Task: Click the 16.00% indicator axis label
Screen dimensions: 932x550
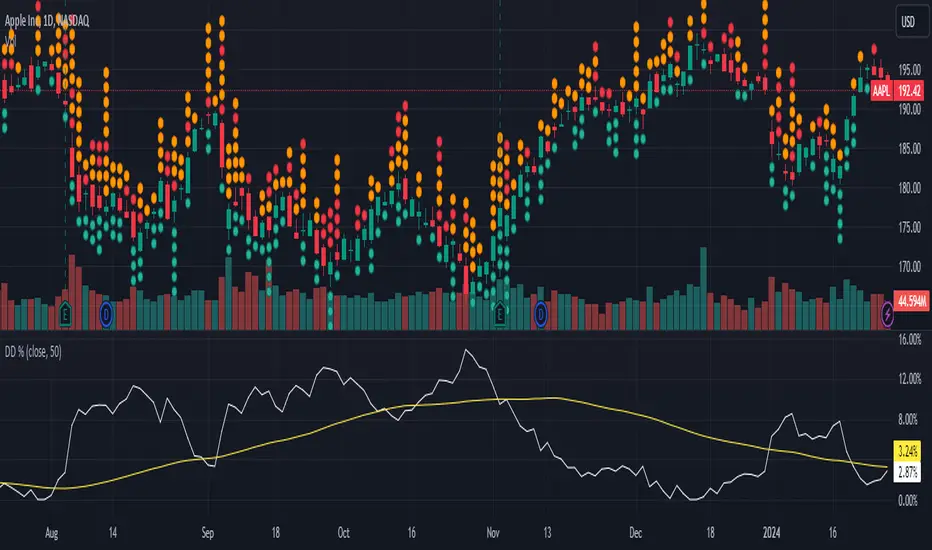Action: click(909, 340)
